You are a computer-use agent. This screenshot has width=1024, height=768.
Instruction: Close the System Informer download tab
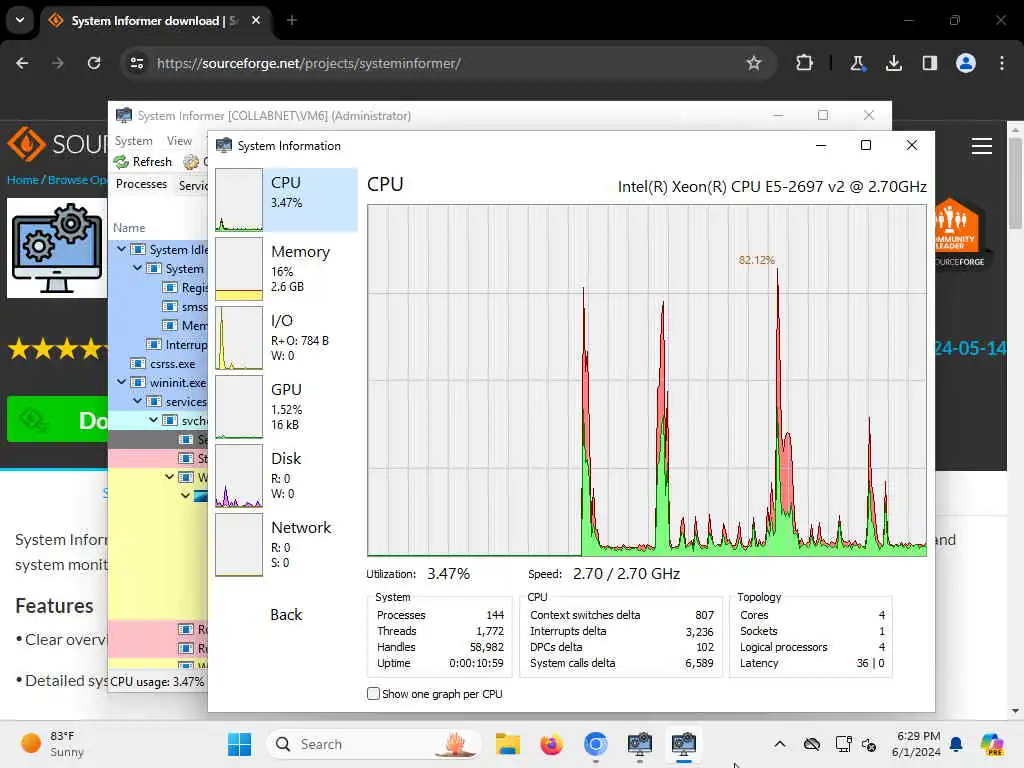(256, 20)
